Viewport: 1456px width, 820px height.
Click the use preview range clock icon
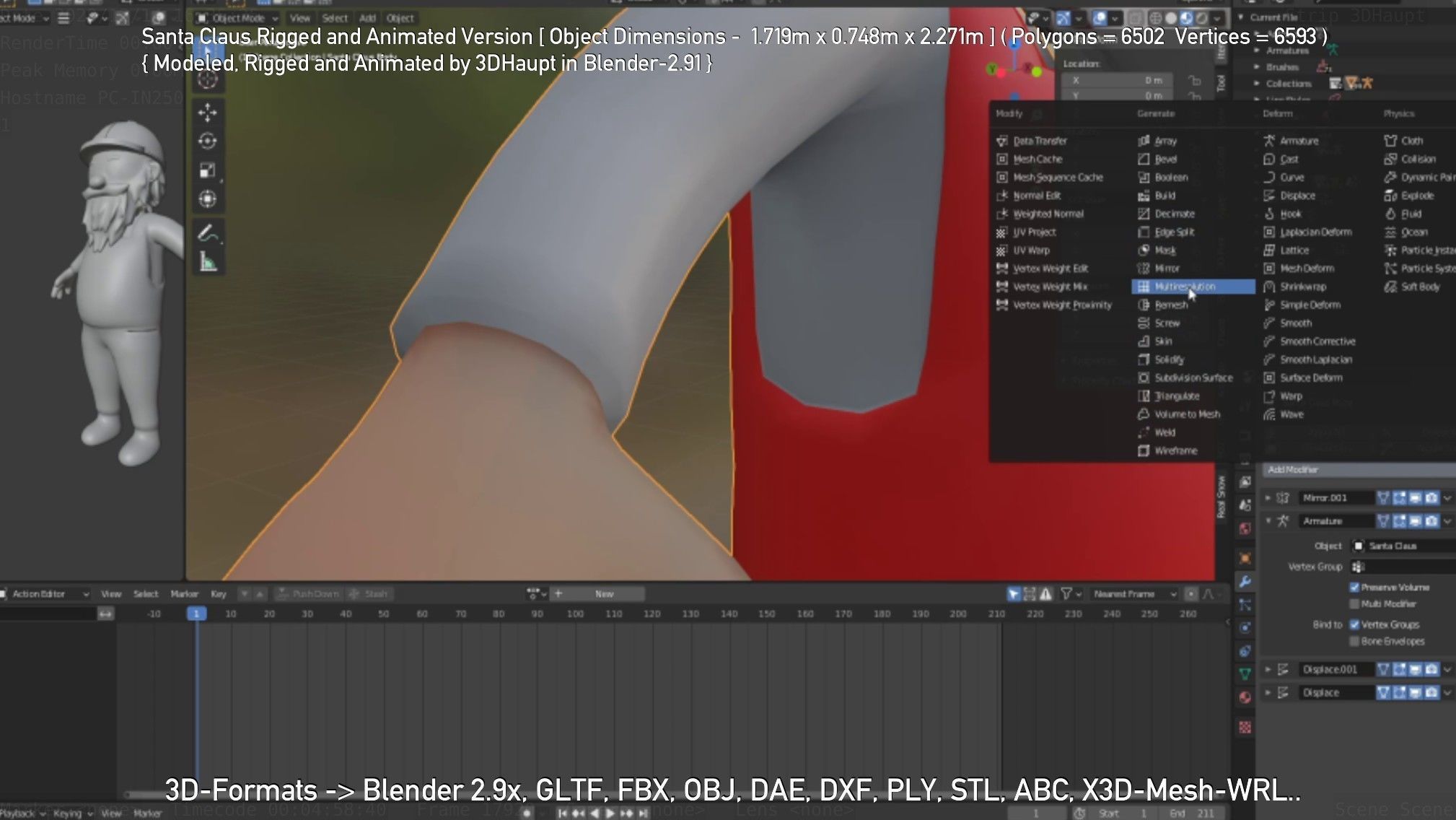point(1079,814)
